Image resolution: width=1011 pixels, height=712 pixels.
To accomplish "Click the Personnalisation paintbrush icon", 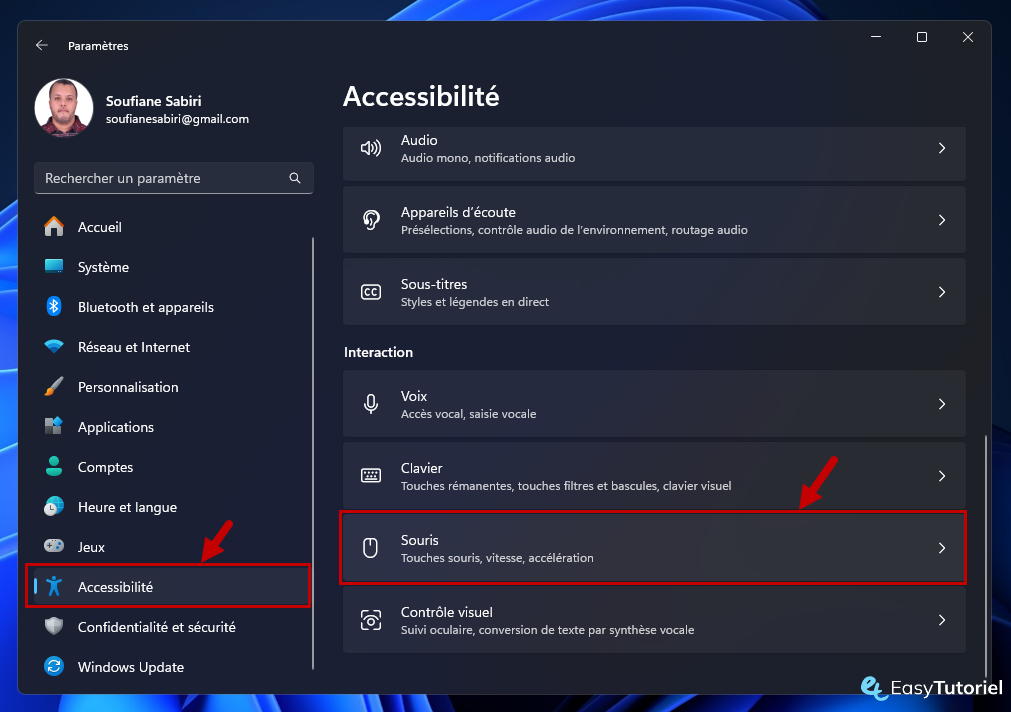I will pyautogui.click(x=54, y=386).
